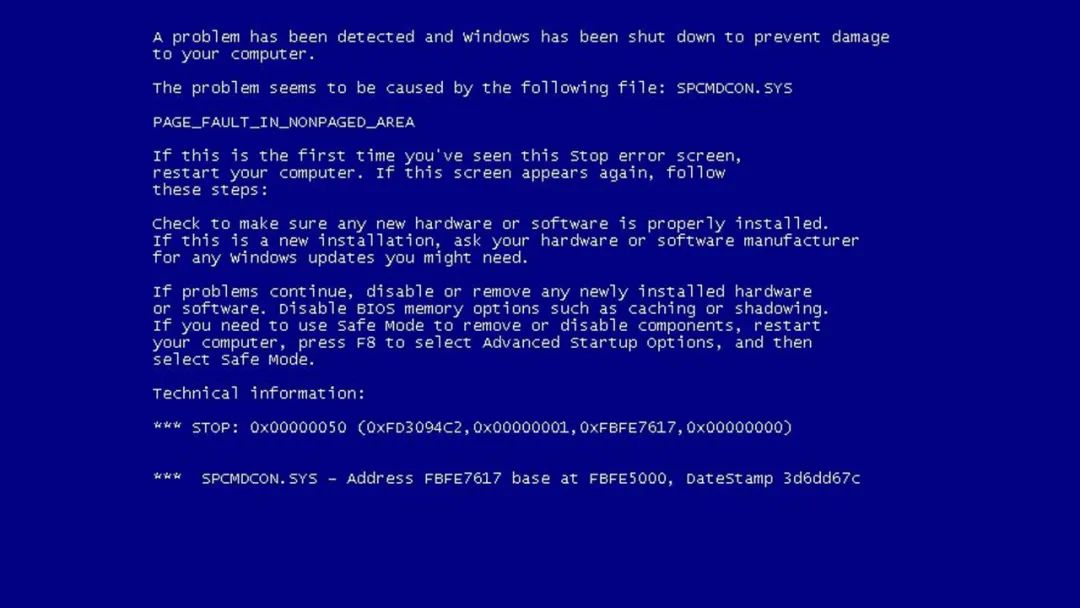Click the third parameter 0xFBFE7617
Viewport: 1080px width, 608px height.
(x=627, y=428)
